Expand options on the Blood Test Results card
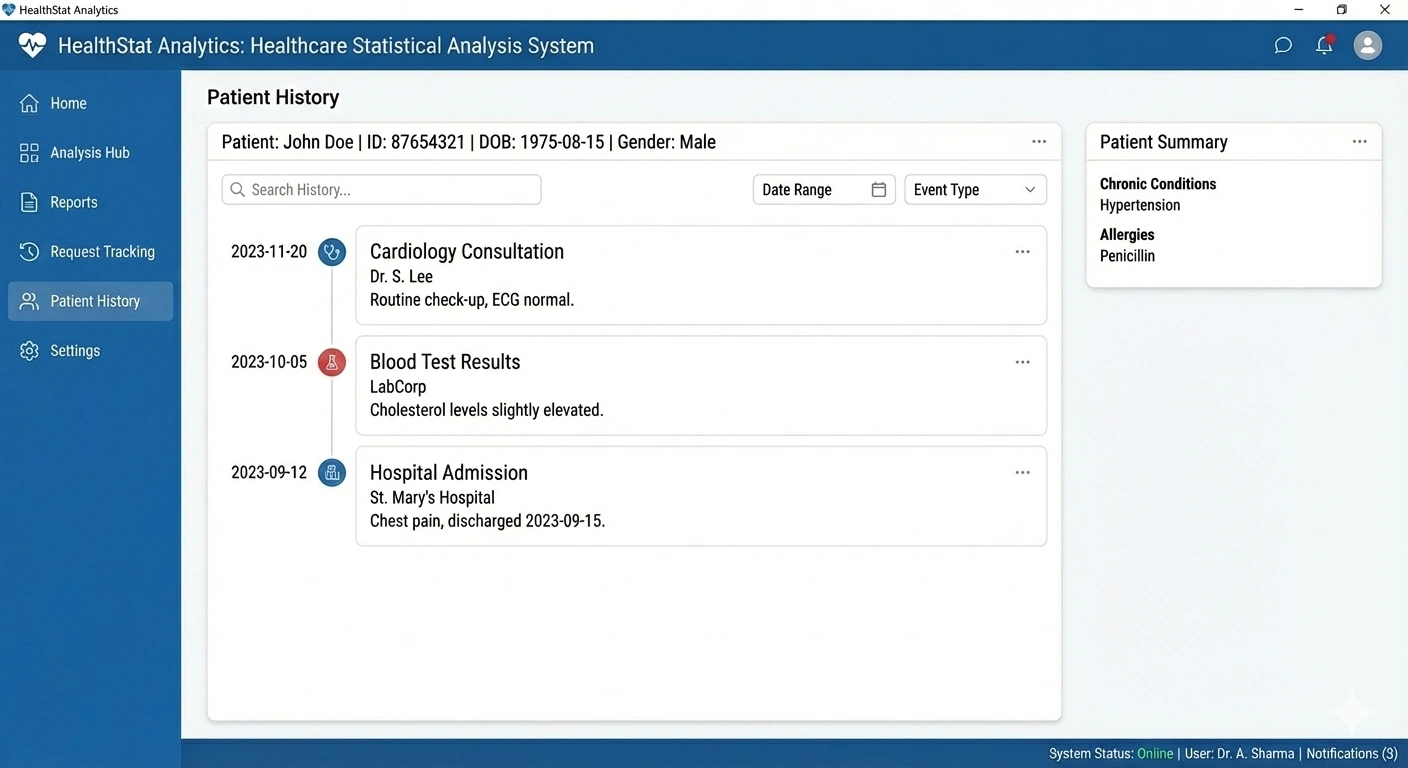The height and width of the screenshot is (768, 1408). 1022,362
